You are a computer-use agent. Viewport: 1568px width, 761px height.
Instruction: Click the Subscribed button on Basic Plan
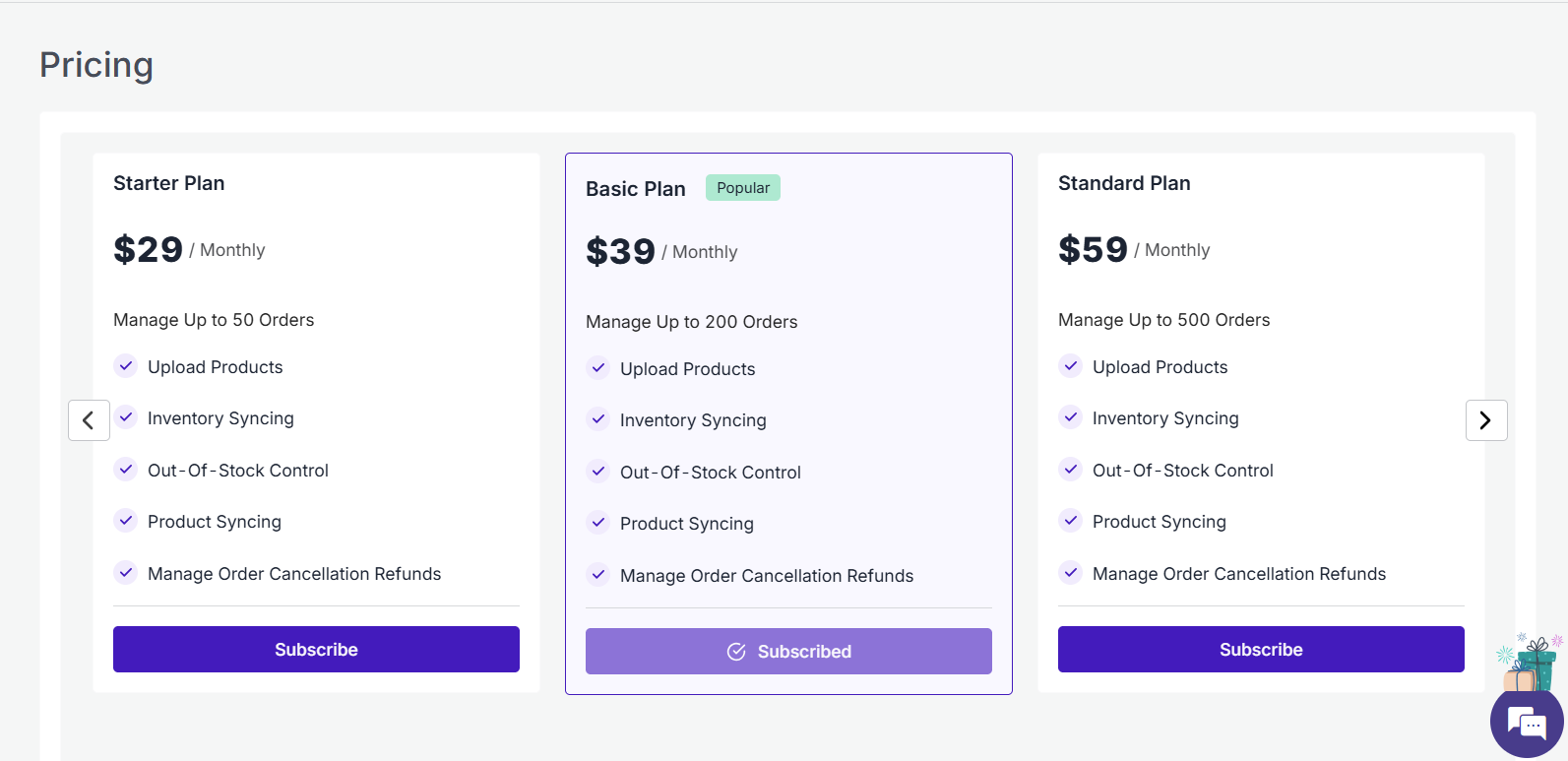tap(788, 652)
